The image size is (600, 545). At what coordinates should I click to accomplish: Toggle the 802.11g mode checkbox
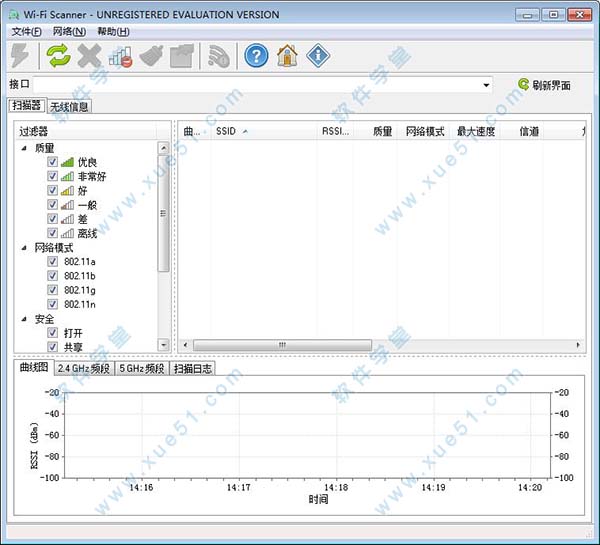point(52,290)
